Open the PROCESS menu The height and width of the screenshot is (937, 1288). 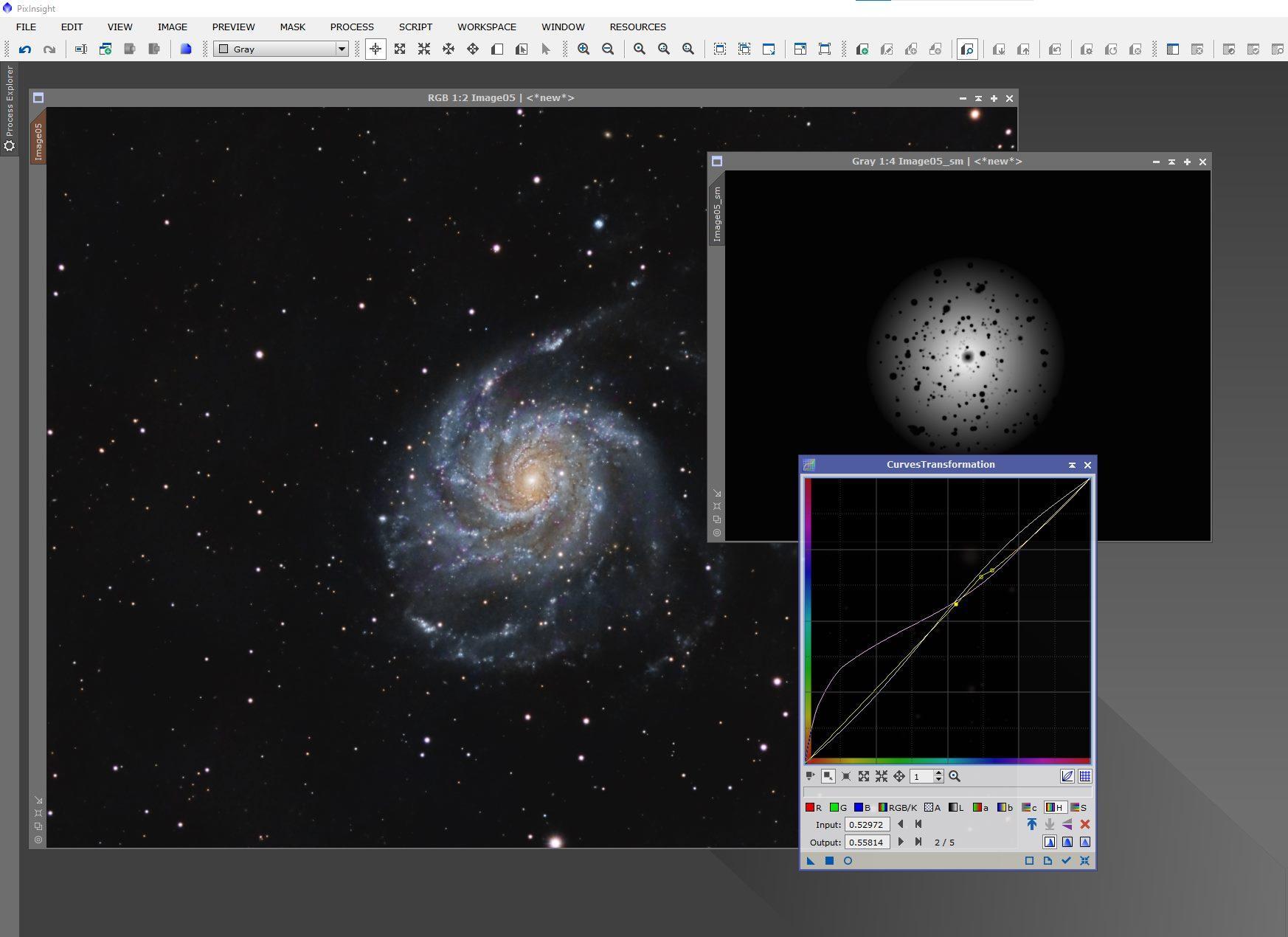(x=352, y=27)
